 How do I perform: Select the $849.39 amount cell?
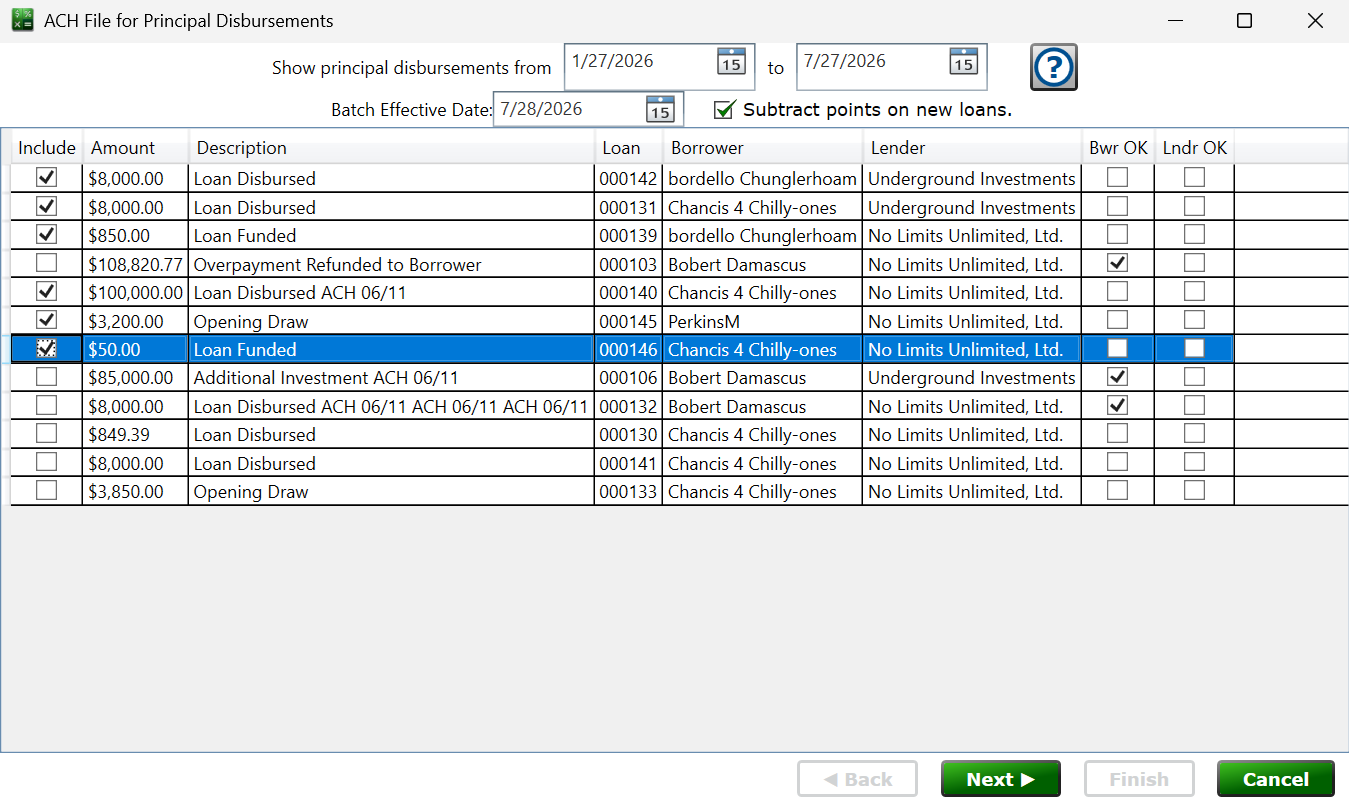tap(135, 435)
